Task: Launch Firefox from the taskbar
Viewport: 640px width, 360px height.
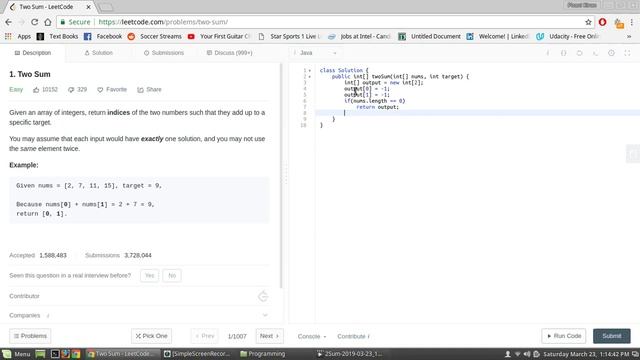Action: (65, 354)
